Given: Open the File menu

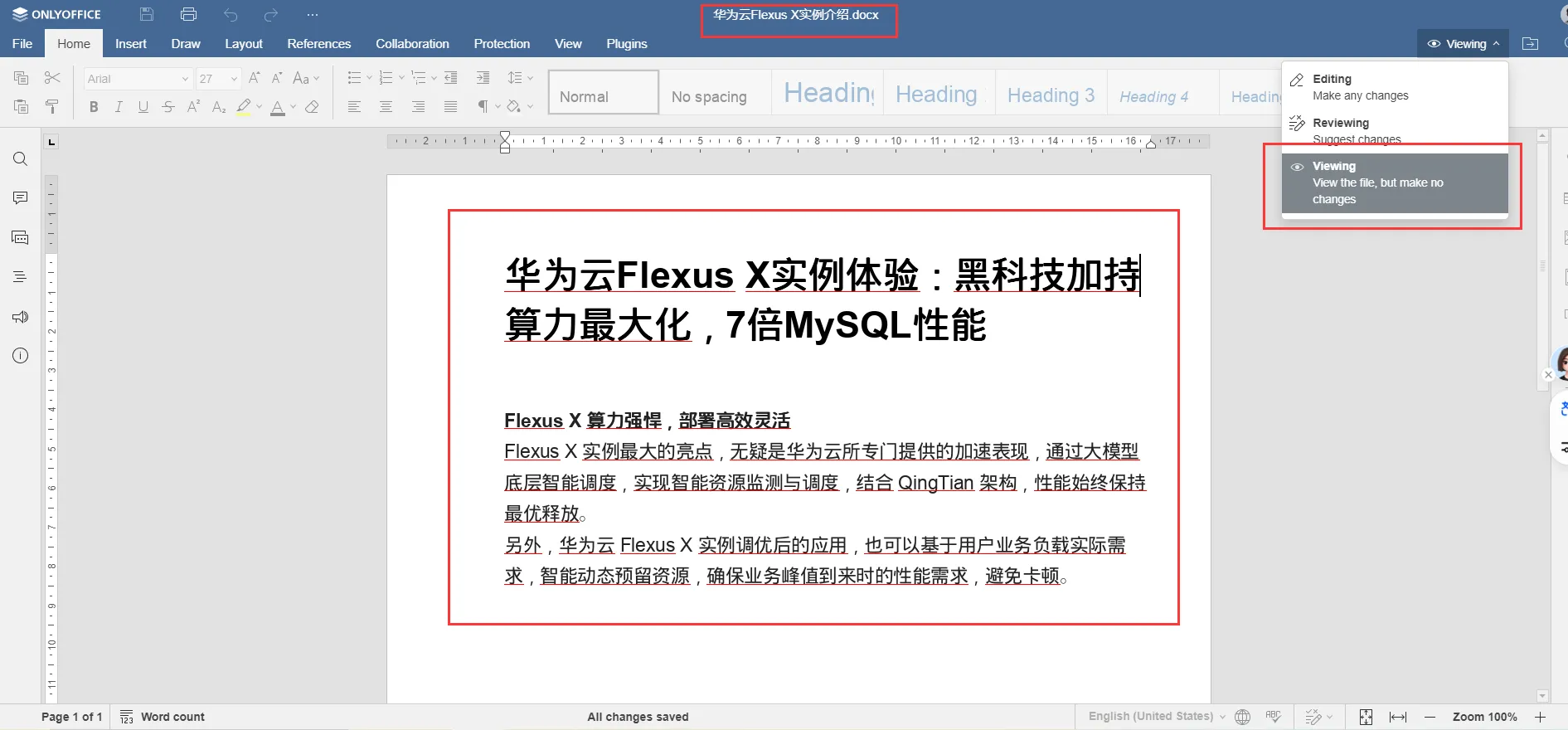Looking at the screenshot, I should (x=22, y=44).
